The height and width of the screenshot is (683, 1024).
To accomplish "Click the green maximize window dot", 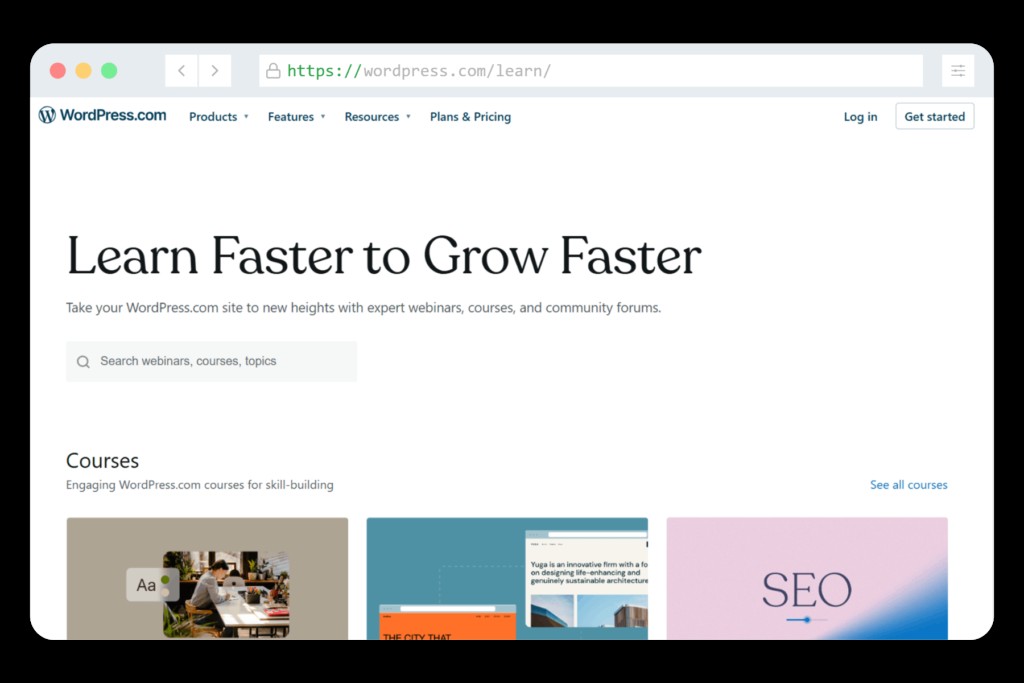I will 109,71.
